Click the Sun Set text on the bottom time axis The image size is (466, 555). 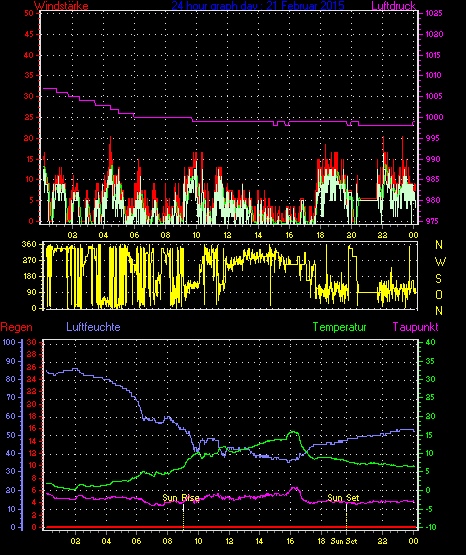pyautogui.click(x=344, y=541)
